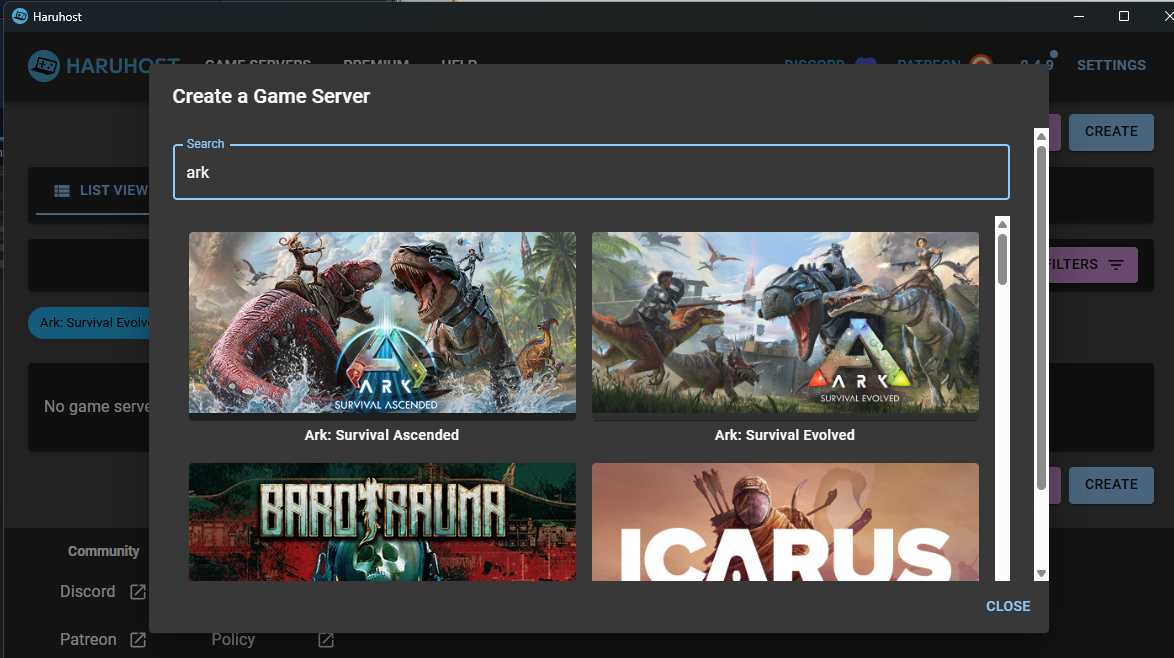Viewport: 1174px width, 658px height.
Task: Maximize the Haruhost window
Action: tap(1124, 16)
